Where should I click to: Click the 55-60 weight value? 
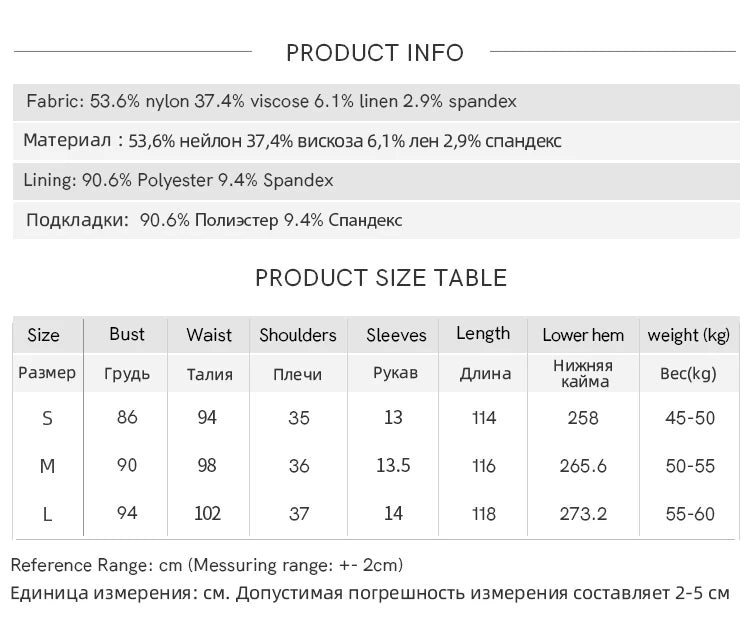690,514
